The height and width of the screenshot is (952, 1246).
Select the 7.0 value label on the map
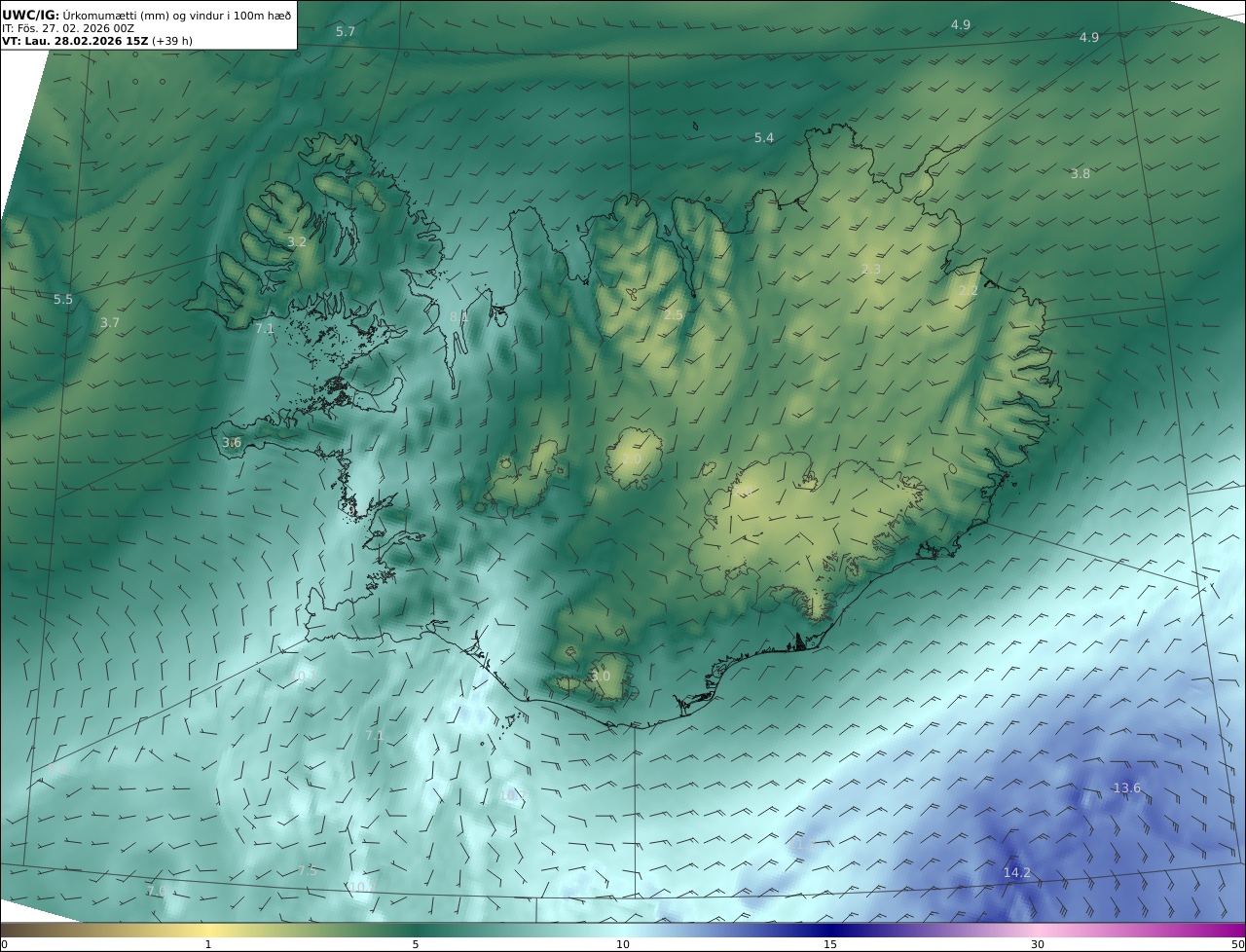pyautogui.click(x=156, y=891)
